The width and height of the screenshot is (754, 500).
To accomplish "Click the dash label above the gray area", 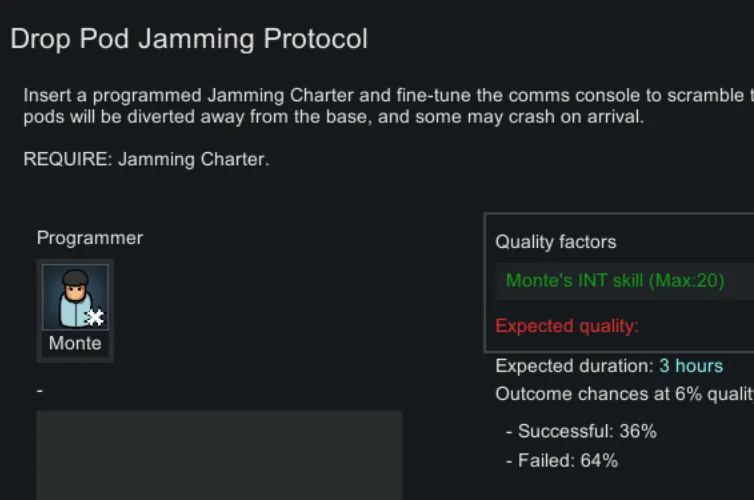I will (40, 390).
